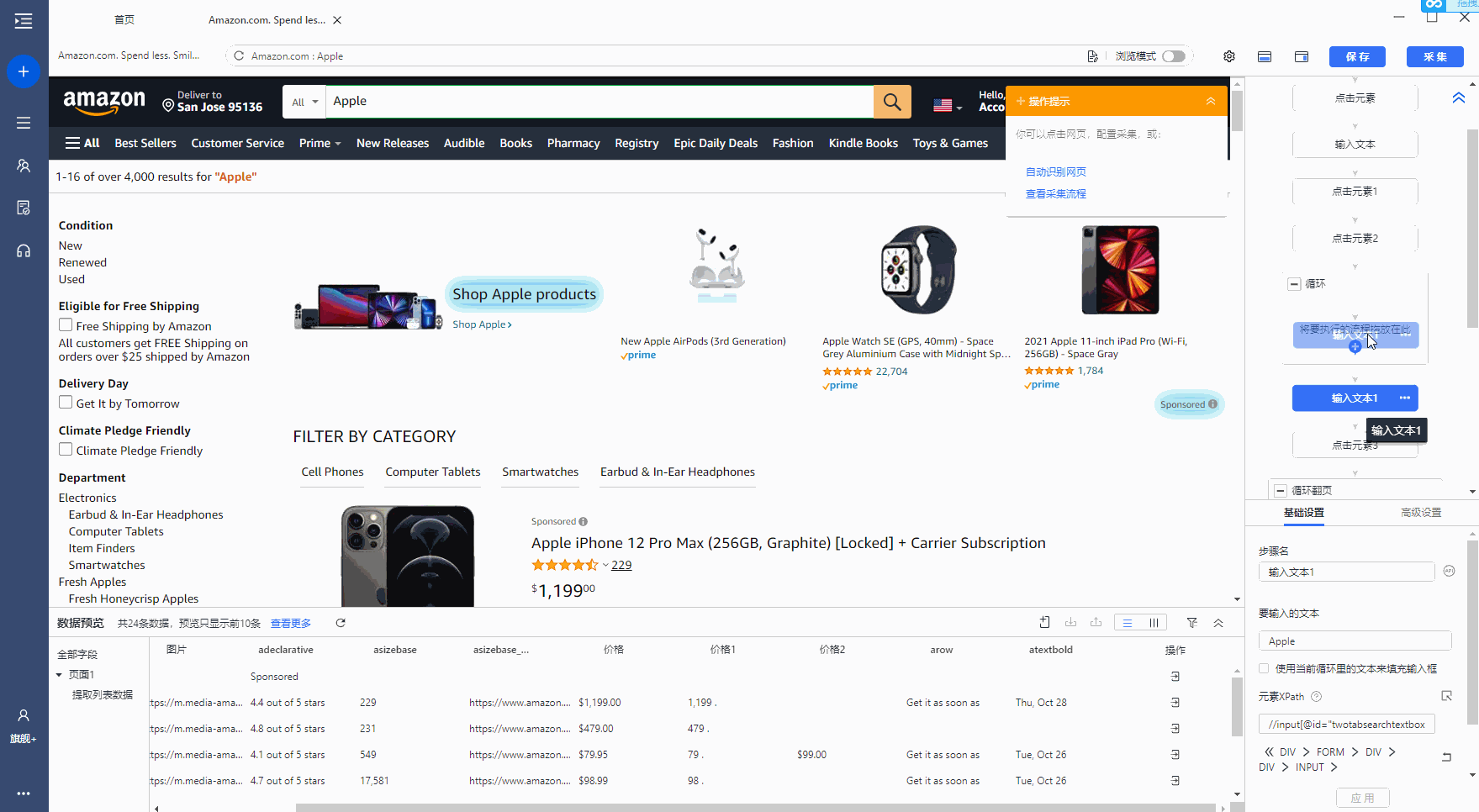Click the blue double-chevron above workflow
Image resolution: width=1479 pixels, height=812 pixels.
(1459, 98)
